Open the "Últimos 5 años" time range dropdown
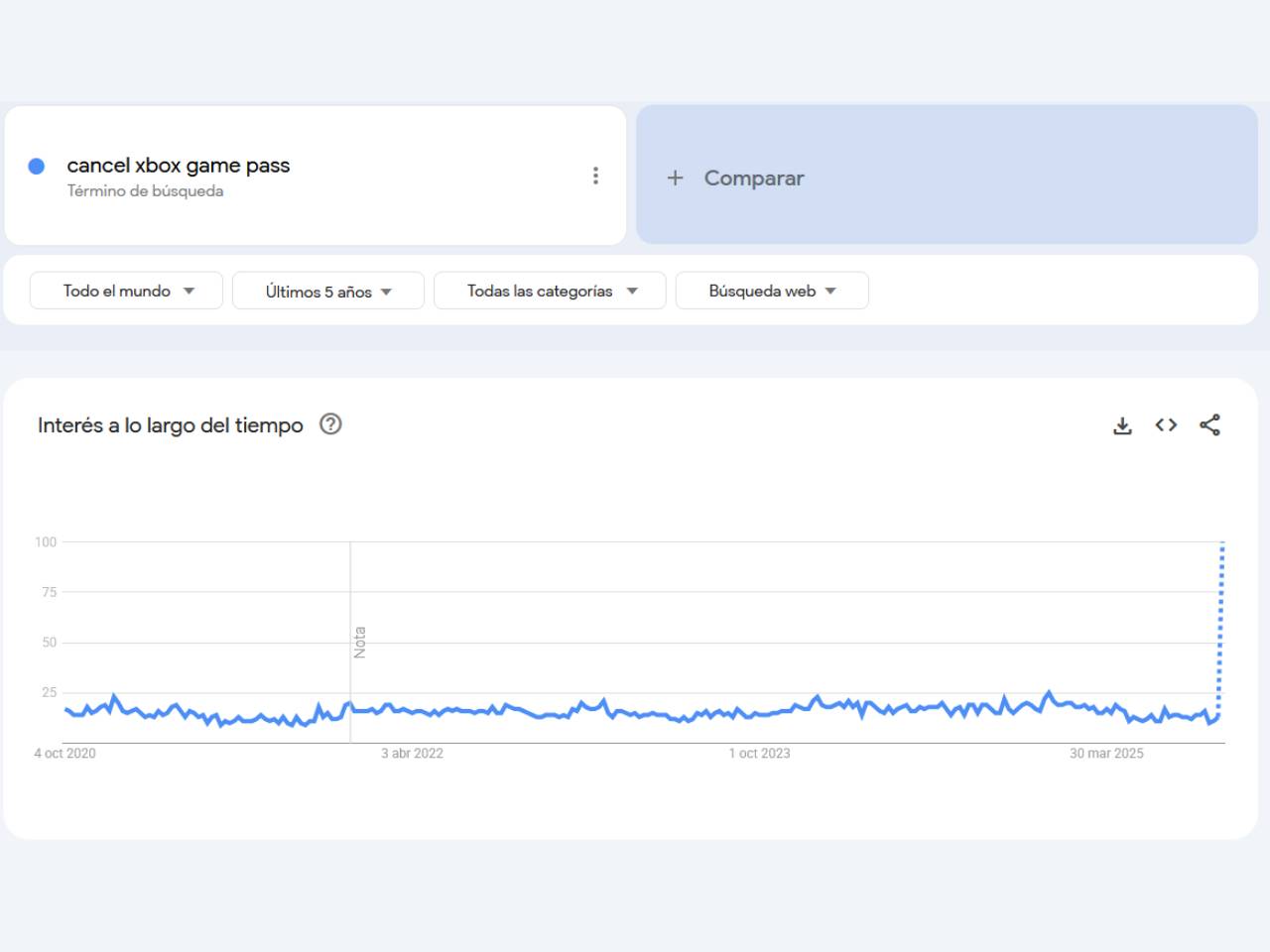 point(328,292)
